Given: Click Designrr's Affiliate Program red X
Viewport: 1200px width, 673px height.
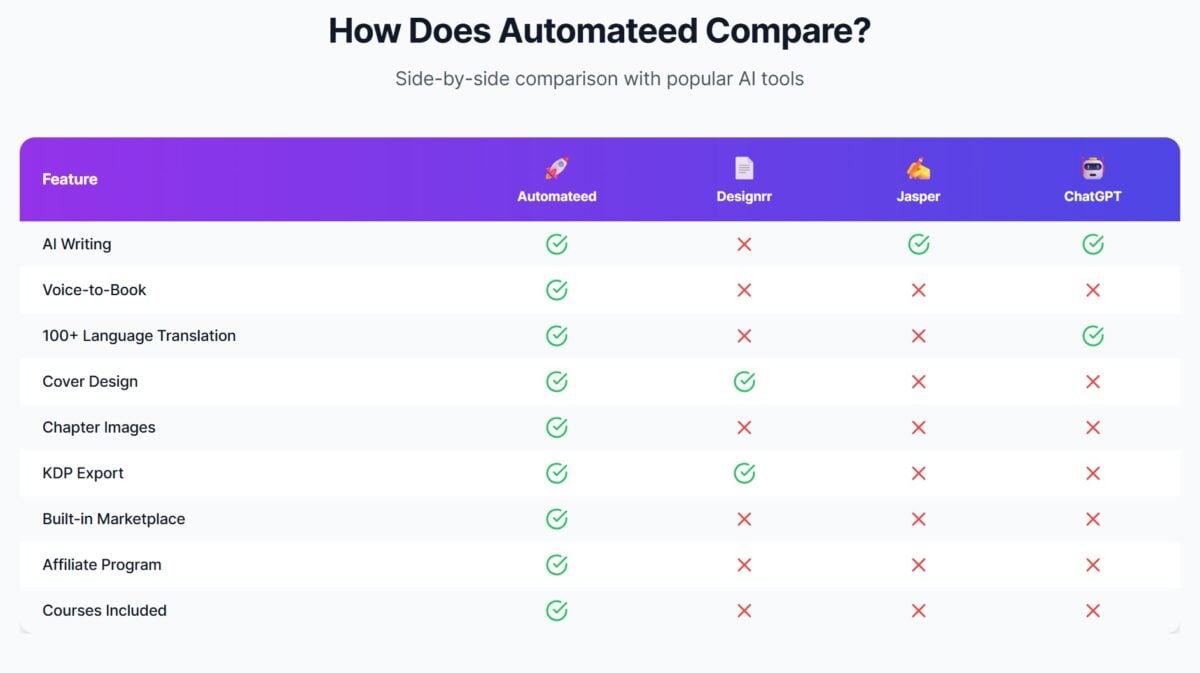Looking at the screenshot, I should [744, 565].
